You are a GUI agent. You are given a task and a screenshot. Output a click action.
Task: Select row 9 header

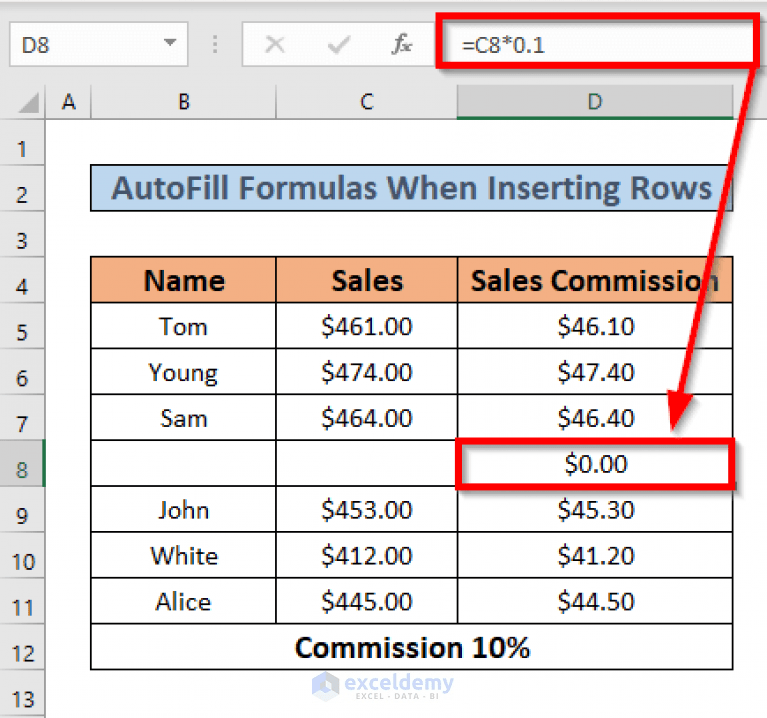(x=22, y=509)
